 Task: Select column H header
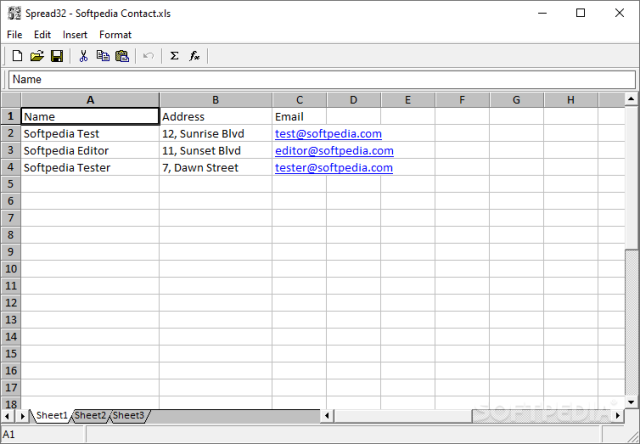point(571,100)
